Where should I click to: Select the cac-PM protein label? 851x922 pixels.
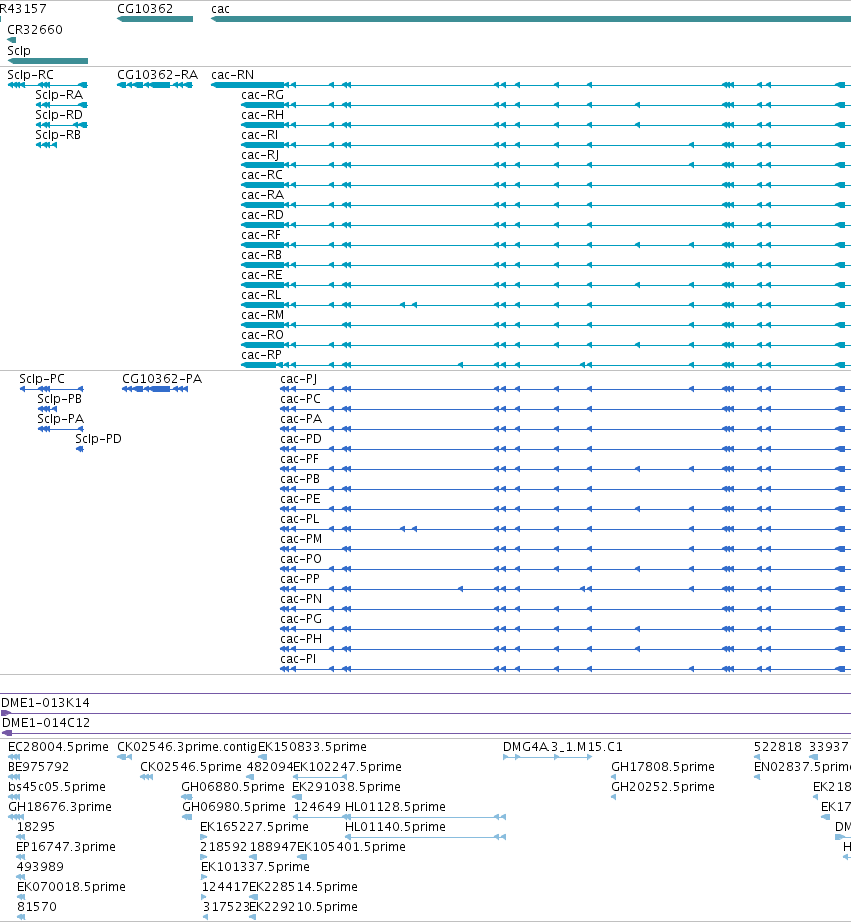click(x=301, y=539)
